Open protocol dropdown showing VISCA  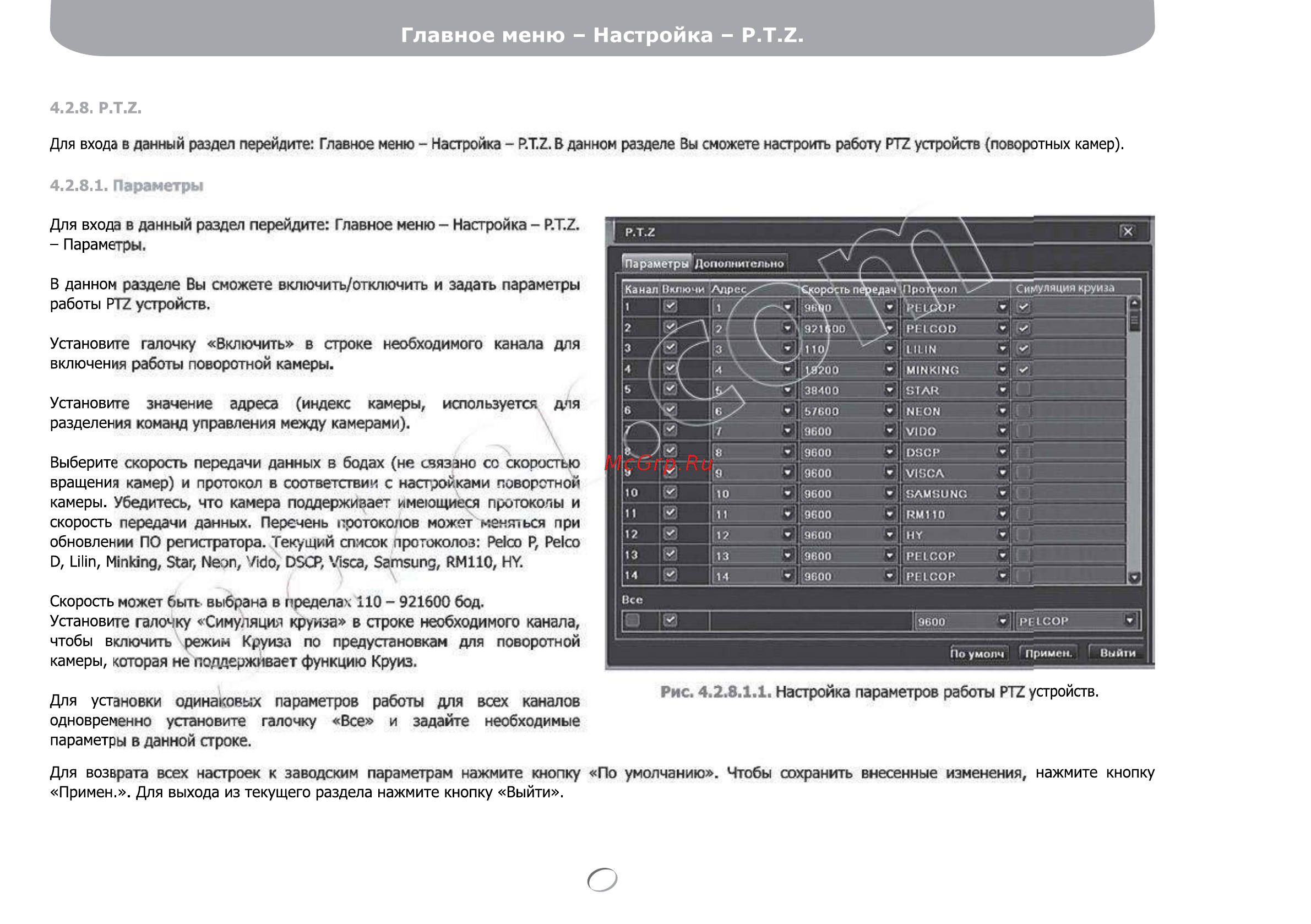click(1003, 472)
